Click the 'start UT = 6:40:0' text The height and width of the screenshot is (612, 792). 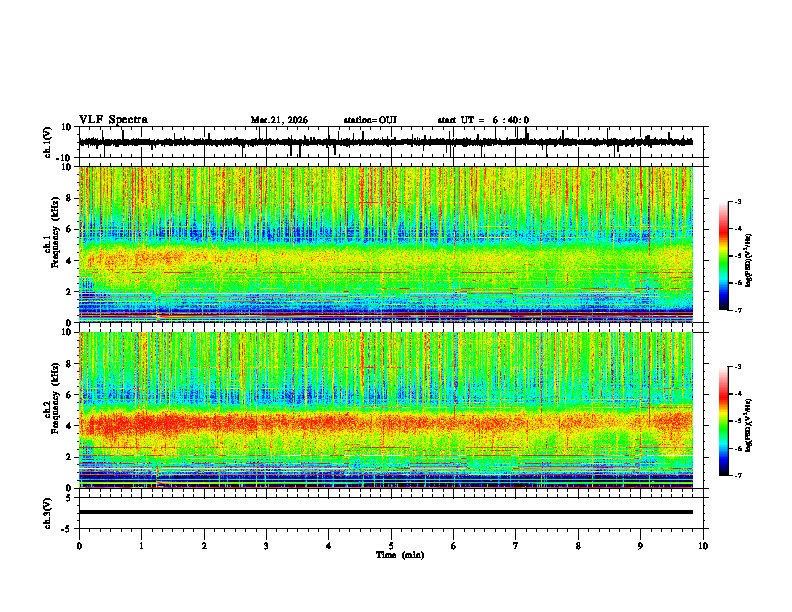[483, 120]
